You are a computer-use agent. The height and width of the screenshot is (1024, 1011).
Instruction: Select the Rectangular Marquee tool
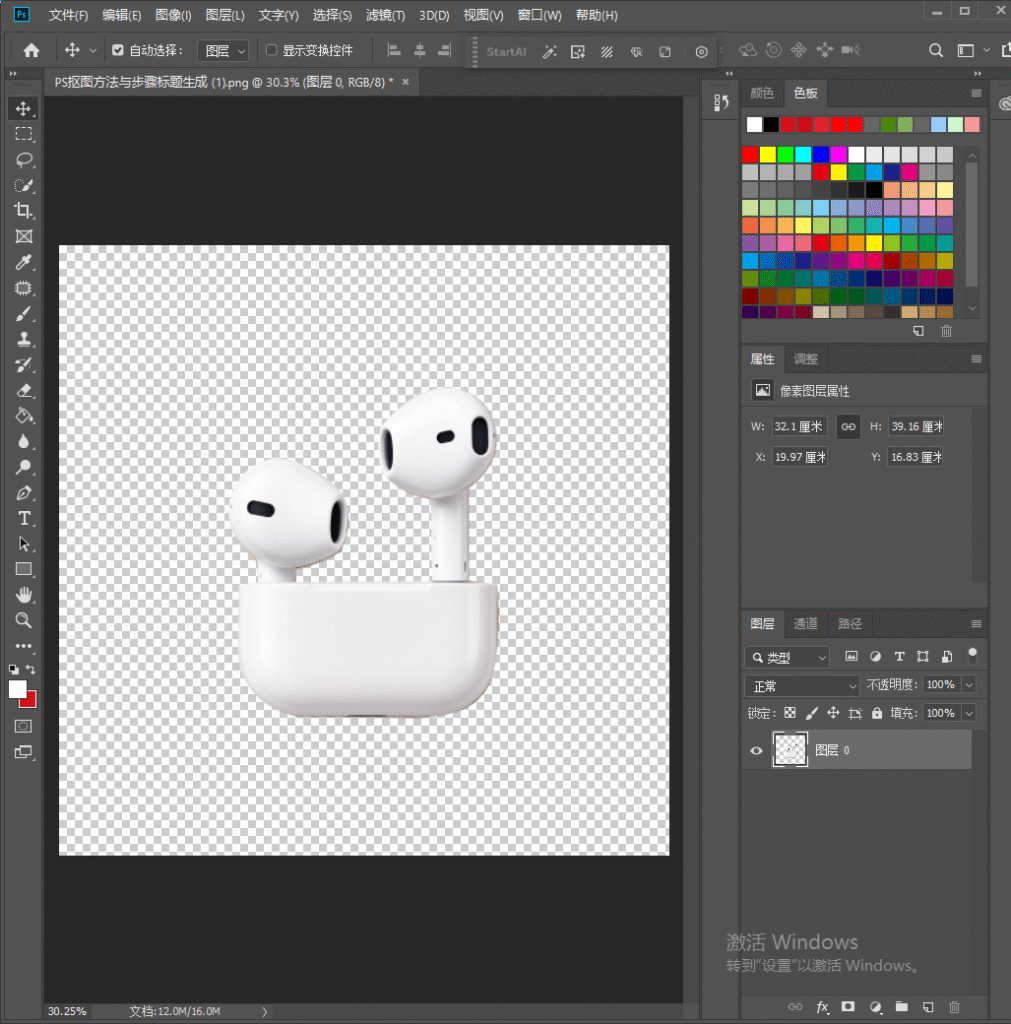[x=24, y=134]
